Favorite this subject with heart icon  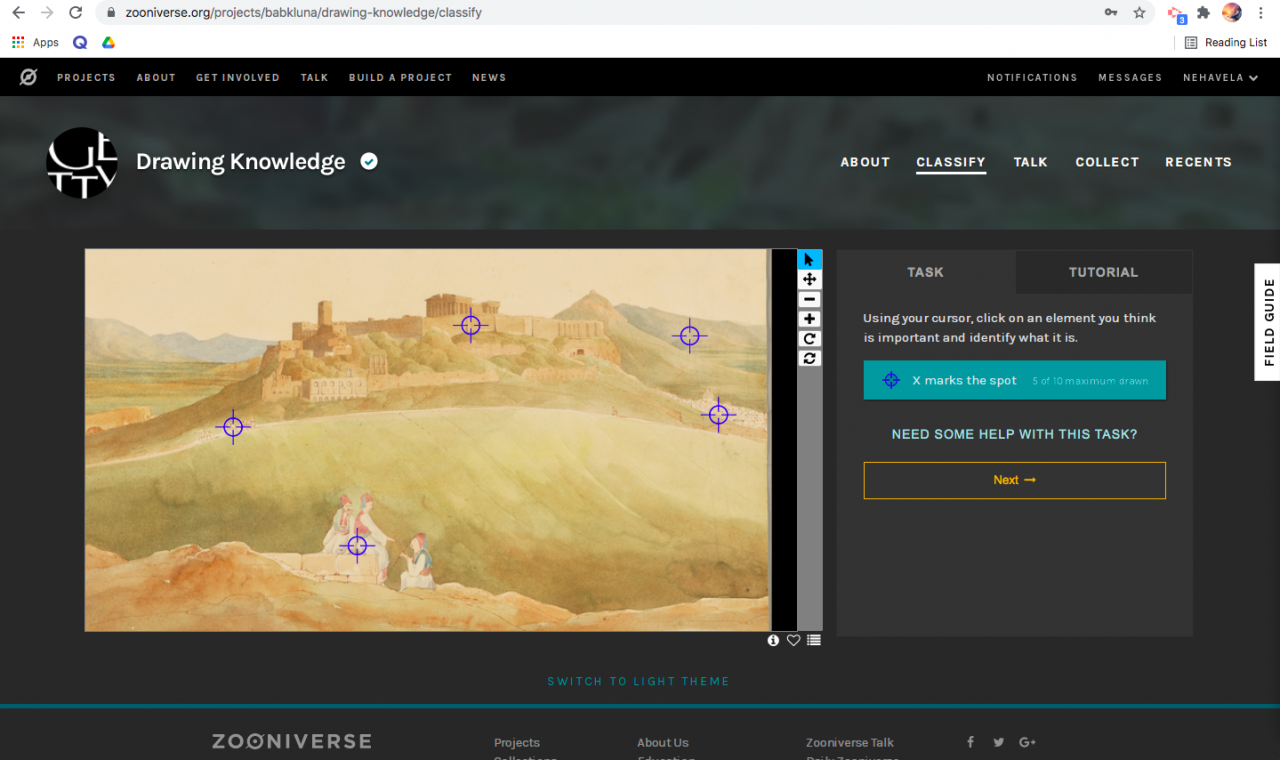793,640
